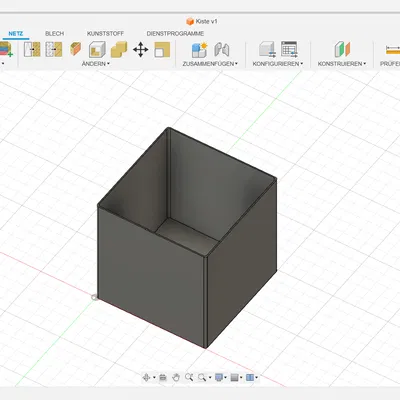Screen dimensions: 400x400
Task: Expand the ZUSAMMENFÜGEN dropdown menu
Action: click(x=210, y=64)
